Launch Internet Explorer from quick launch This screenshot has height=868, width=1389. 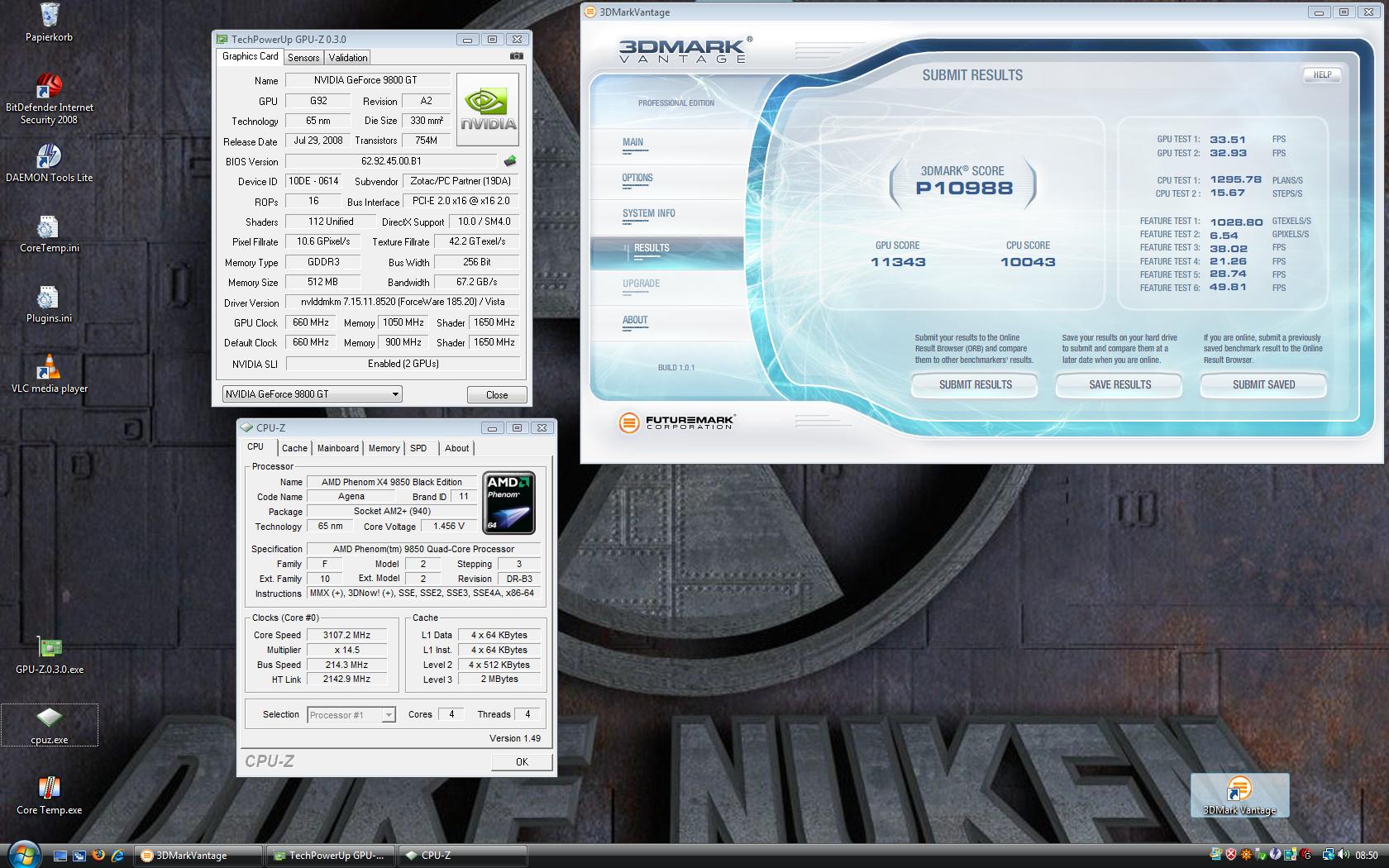(117, 856)
